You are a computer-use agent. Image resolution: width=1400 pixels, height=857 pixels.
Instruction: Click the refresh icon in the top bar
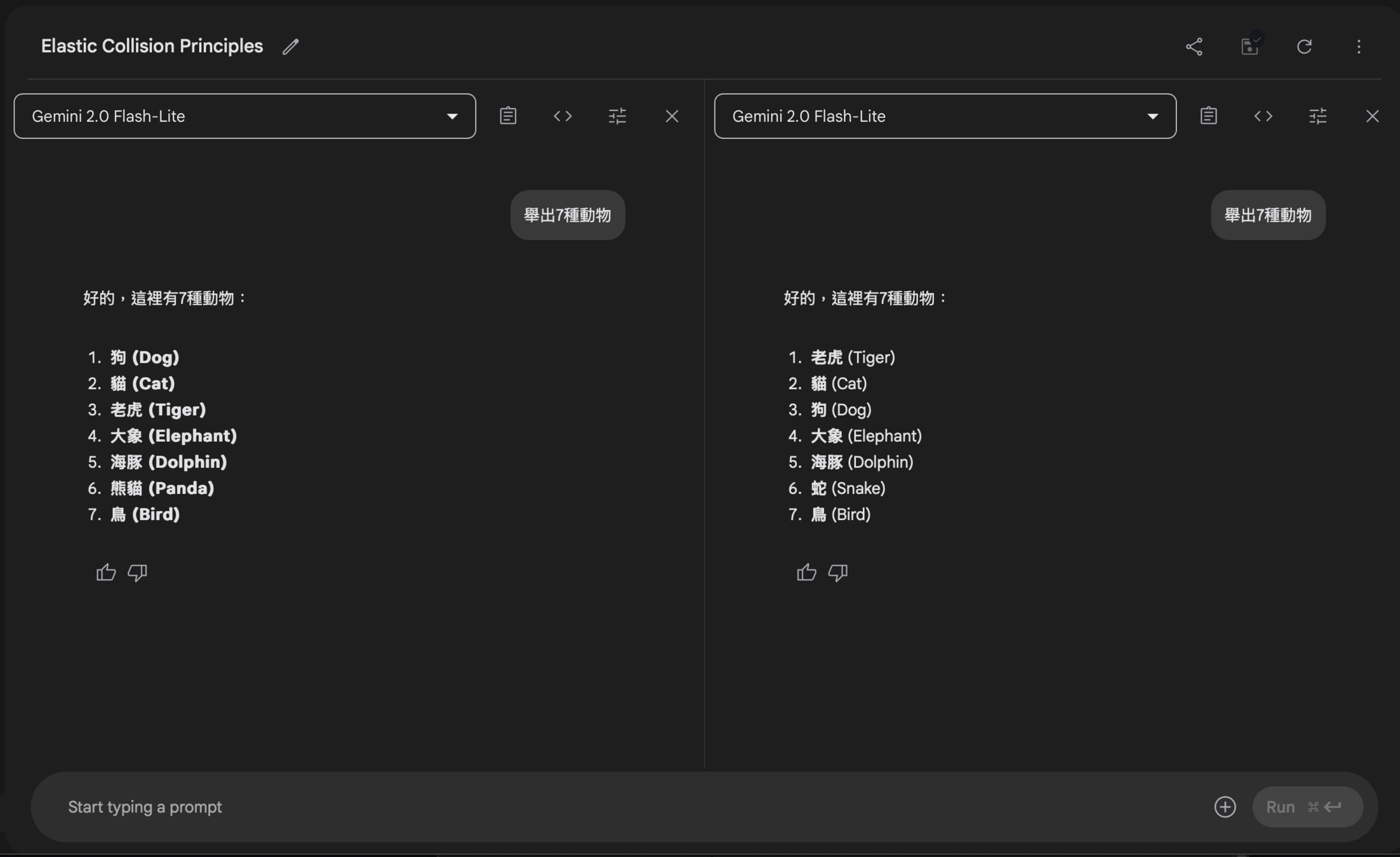tap(1304, 46)
